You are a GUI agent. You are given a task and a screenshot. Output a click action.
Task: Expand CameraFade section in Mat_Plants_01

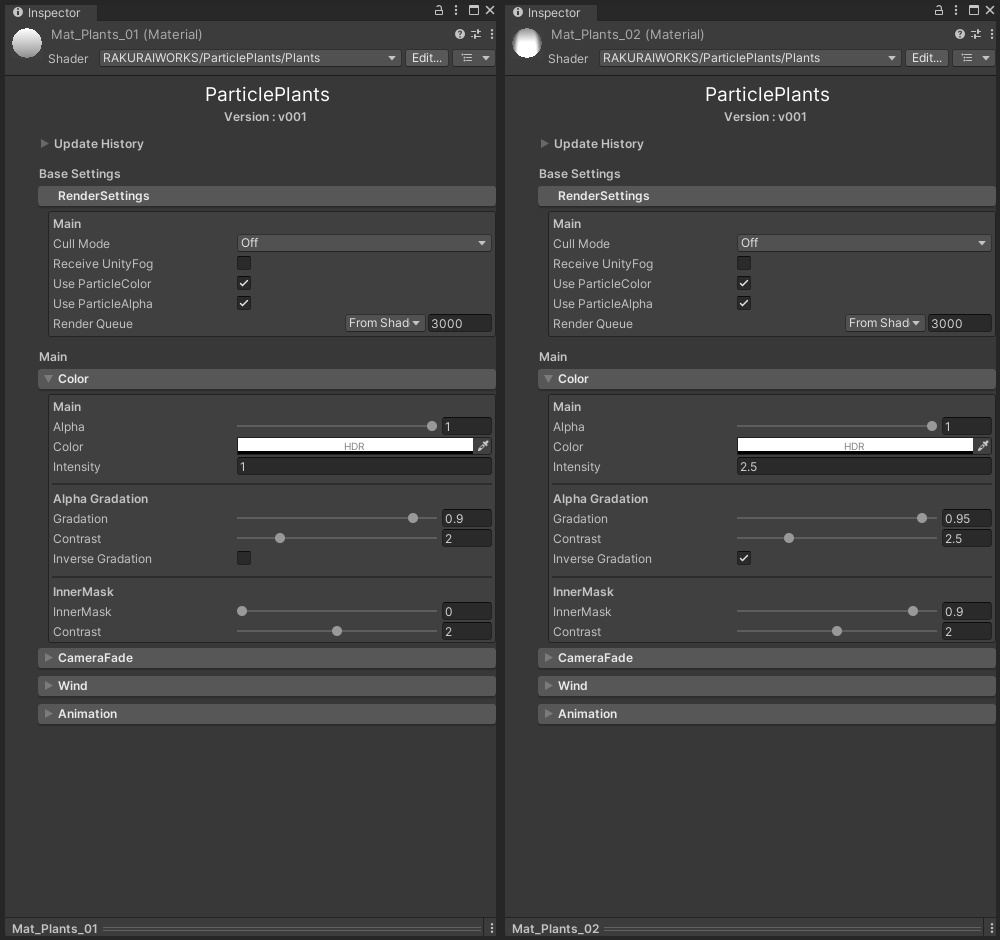[267, 657]
